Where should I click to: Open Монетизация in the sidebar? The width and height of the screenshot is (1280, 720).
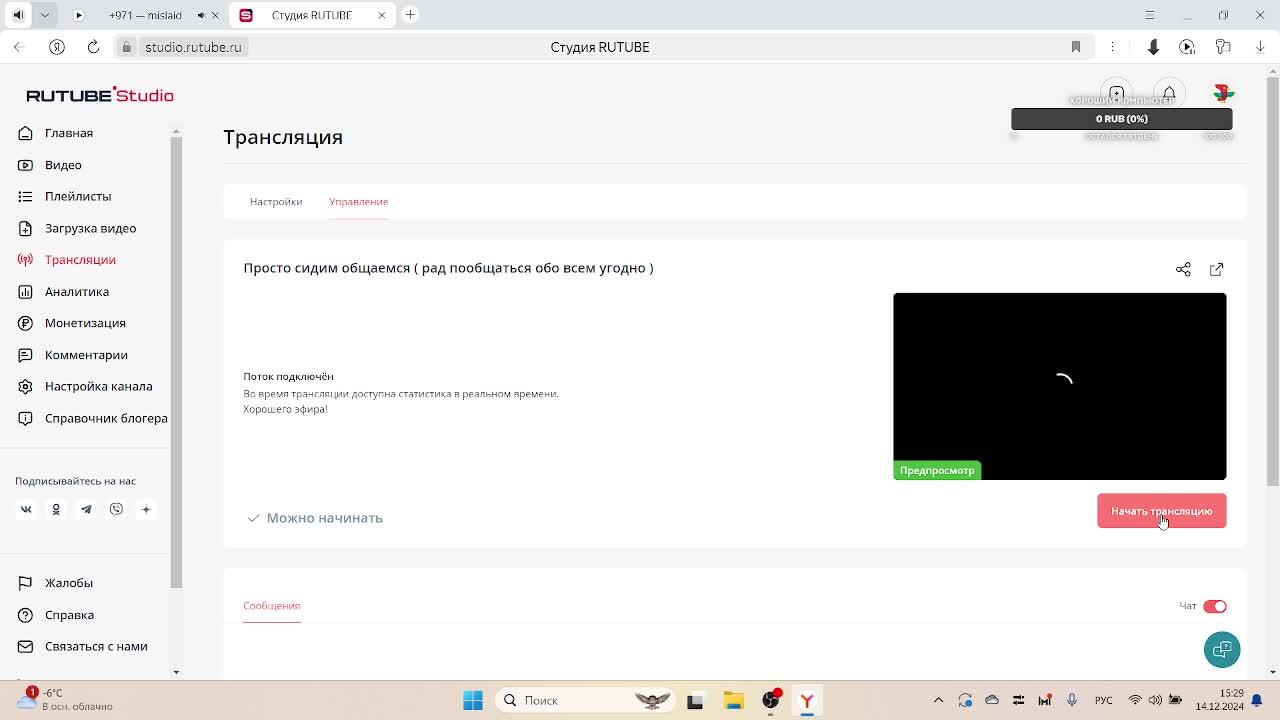pyautogui.click(x=85, y=323)
